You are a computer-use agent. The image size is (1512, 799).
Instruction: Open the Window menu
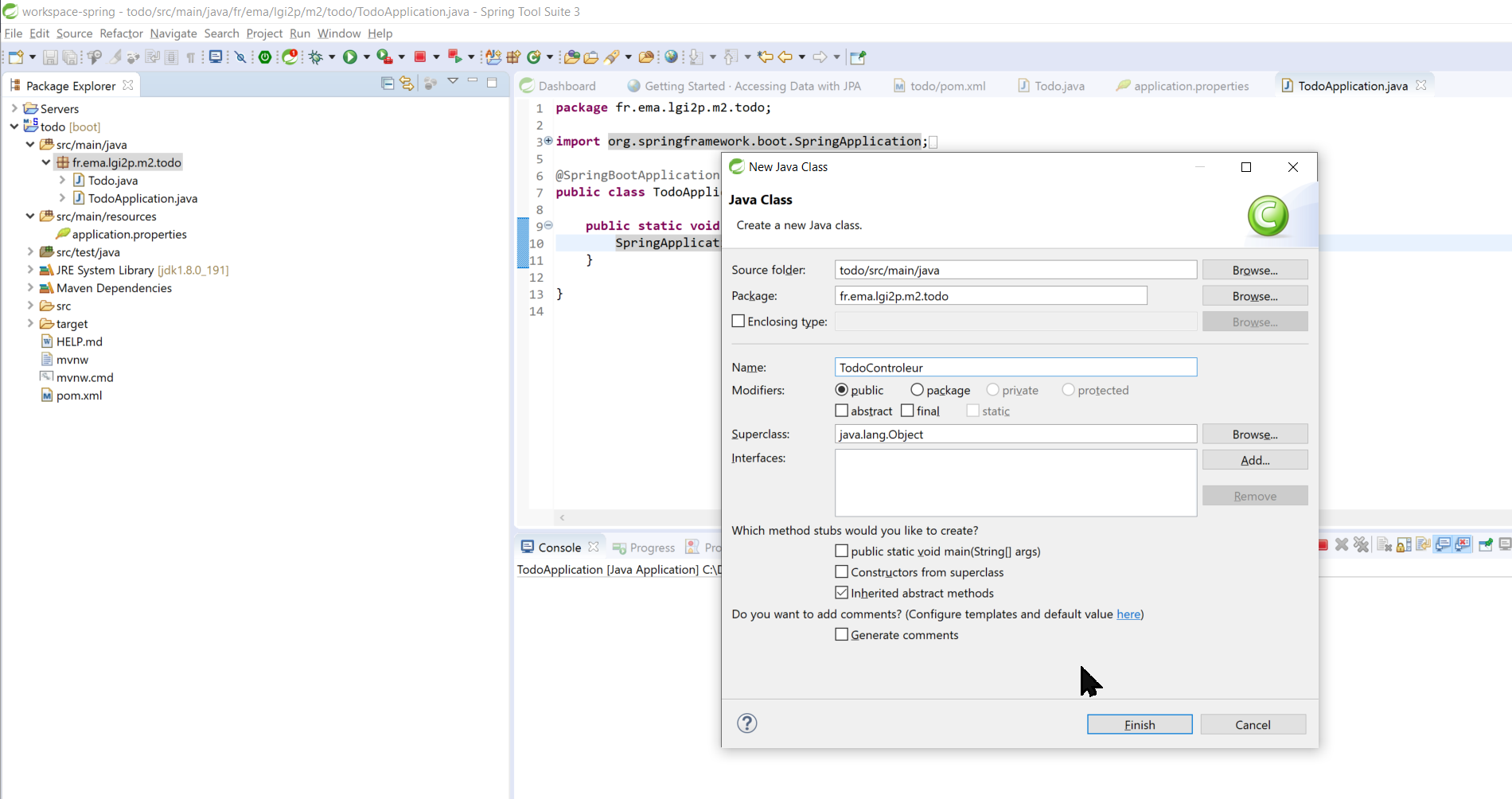tap(339, 33)
